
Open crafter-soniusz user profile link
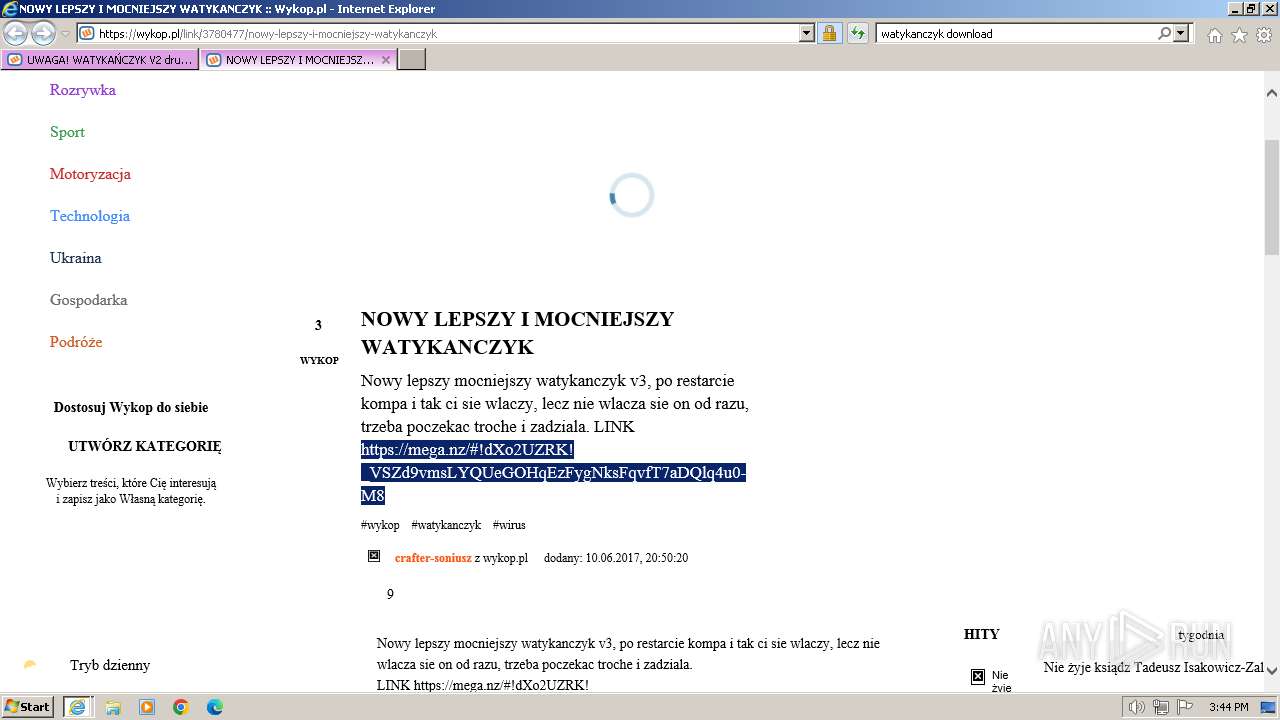(x=433, y=558)
